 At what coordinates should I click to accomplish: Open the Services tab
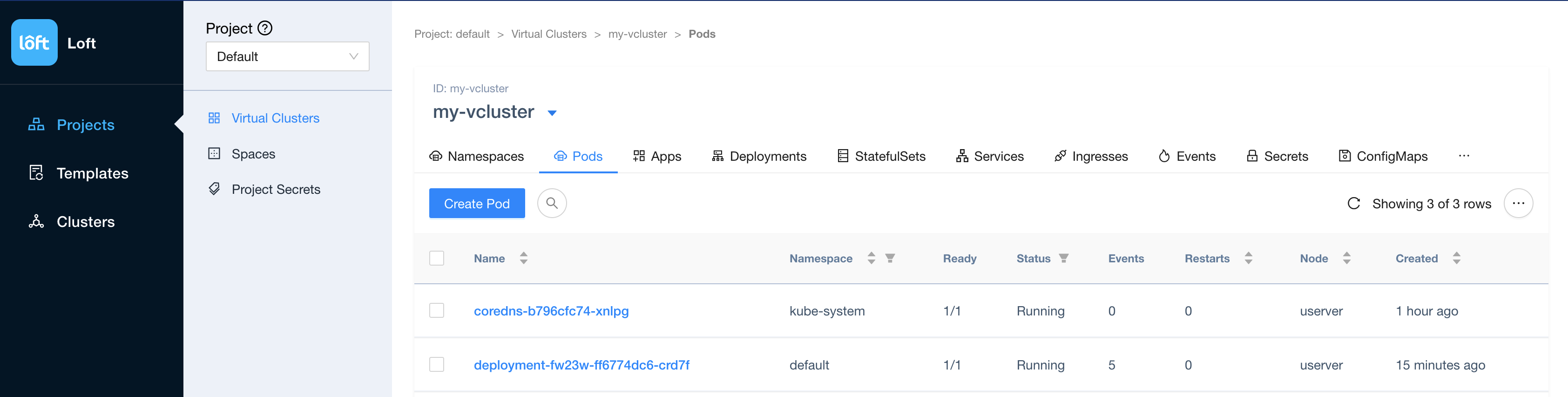click(x=990, y=157)
